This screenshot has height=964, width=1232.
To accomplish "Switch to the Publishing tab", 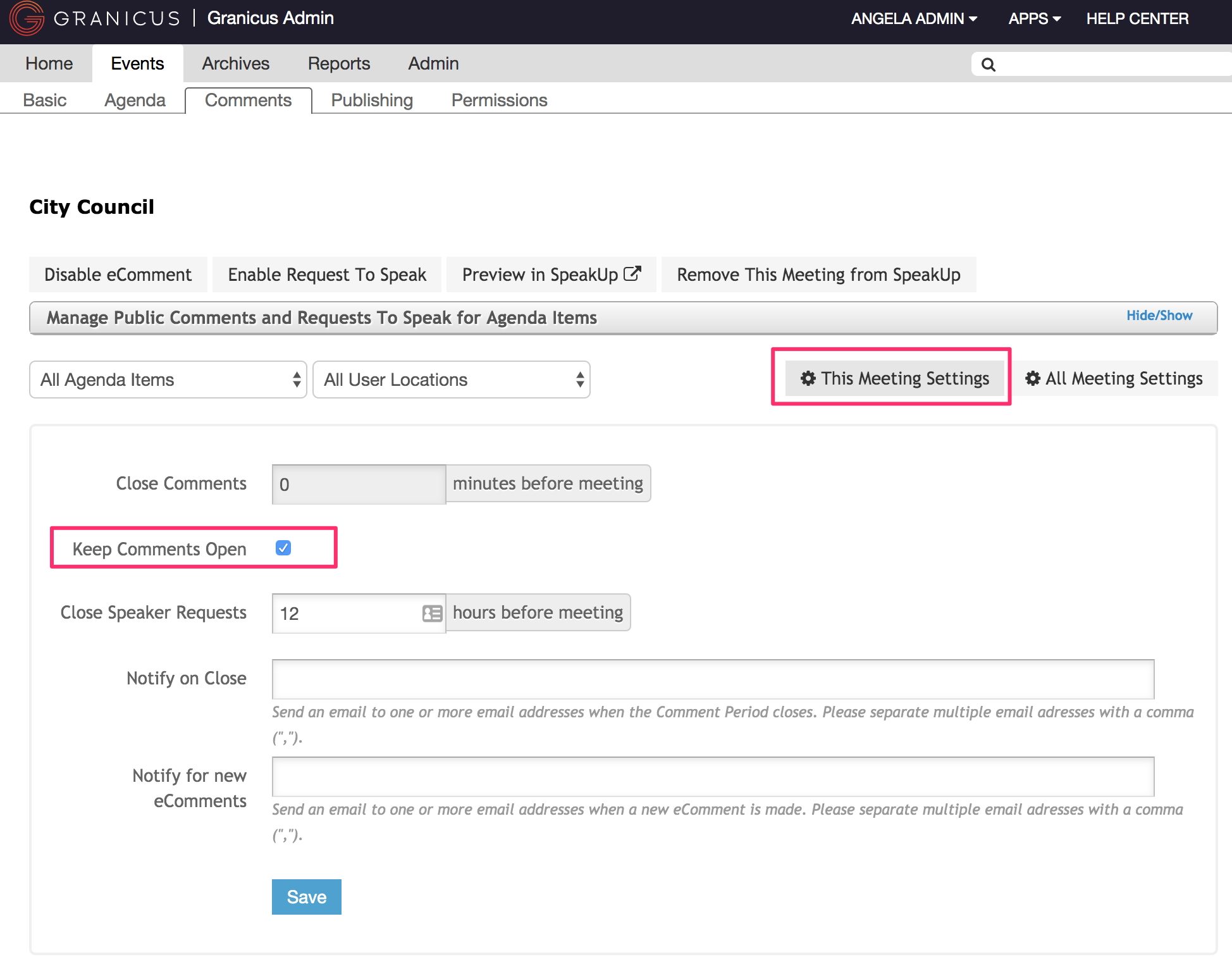I will coord(372,100).
